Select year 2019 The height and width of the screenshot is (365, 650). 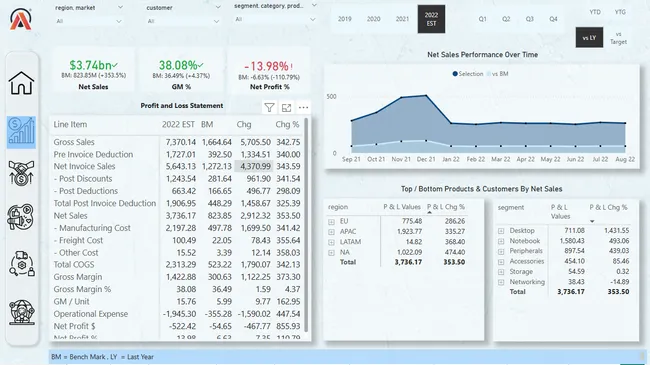point(344,19)
